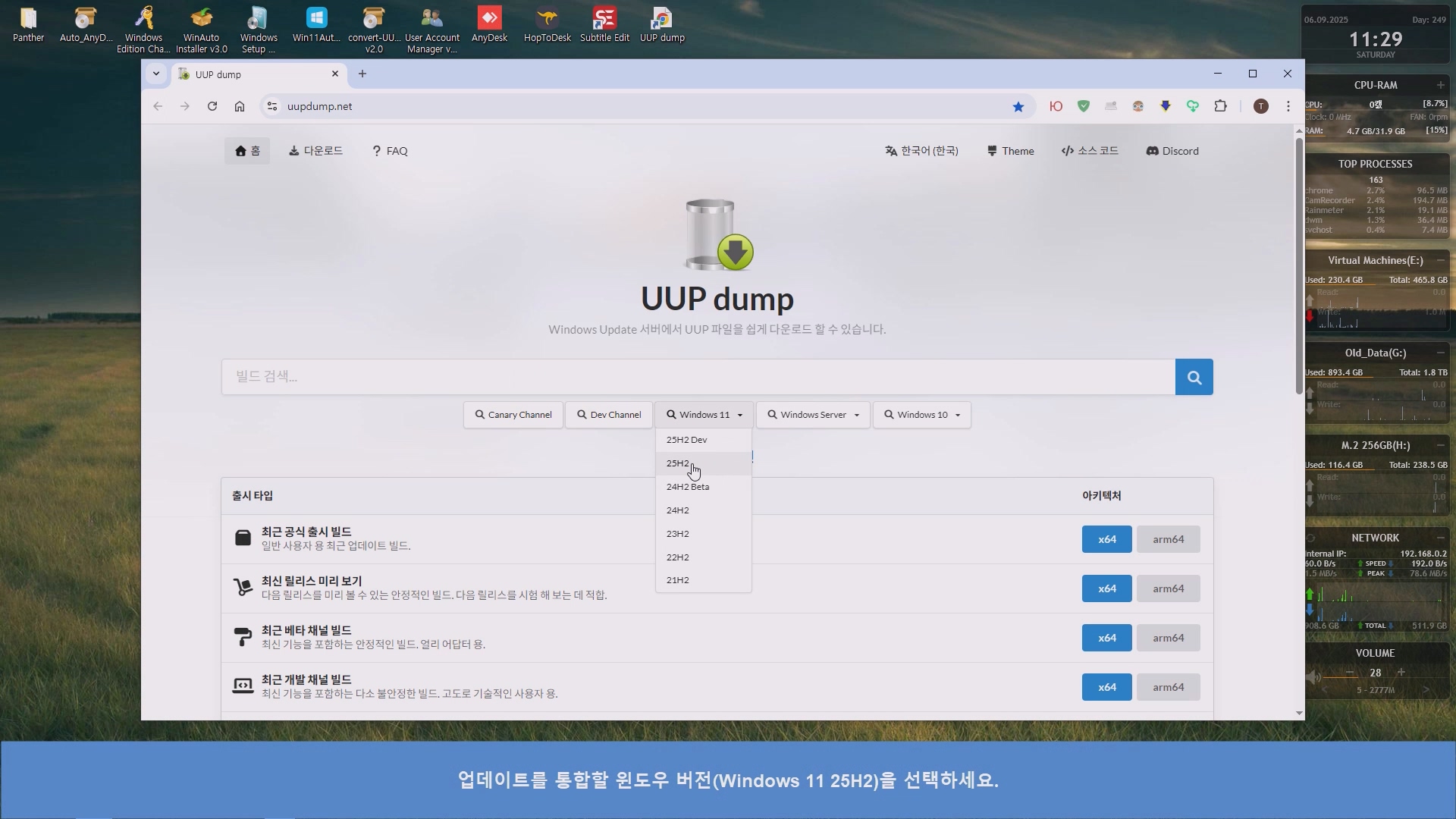
Task: Collapse the Virtual Machines(E:) widget
Action: [1440, 260]
